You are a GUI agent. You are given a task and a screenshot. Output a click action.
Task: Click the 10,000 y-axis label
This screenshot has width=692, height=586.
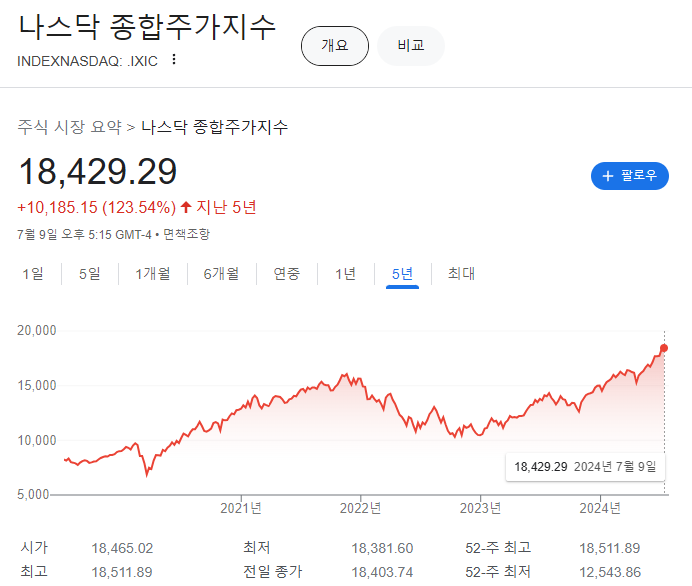(37, 440)
